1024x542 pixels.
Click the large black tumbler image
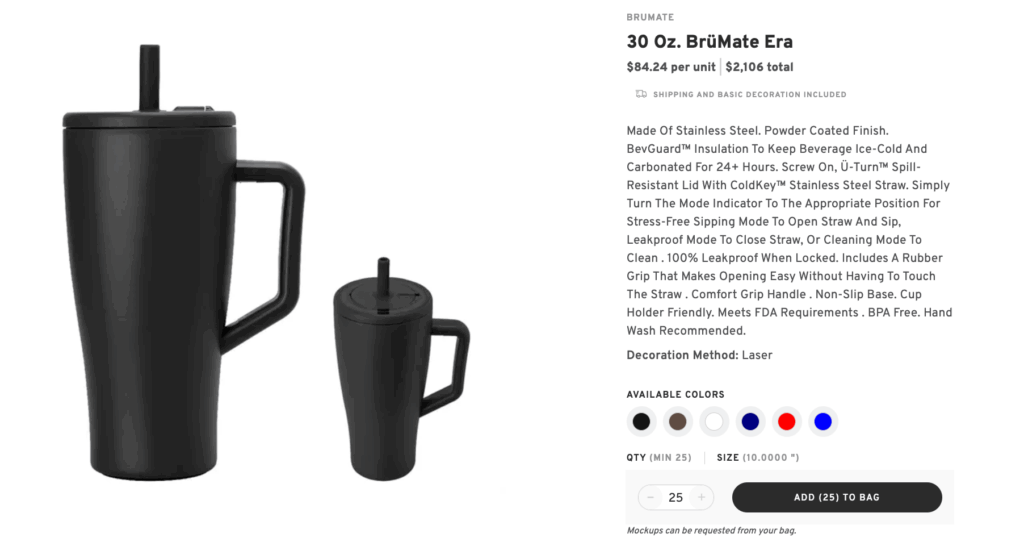click(184, 263)
